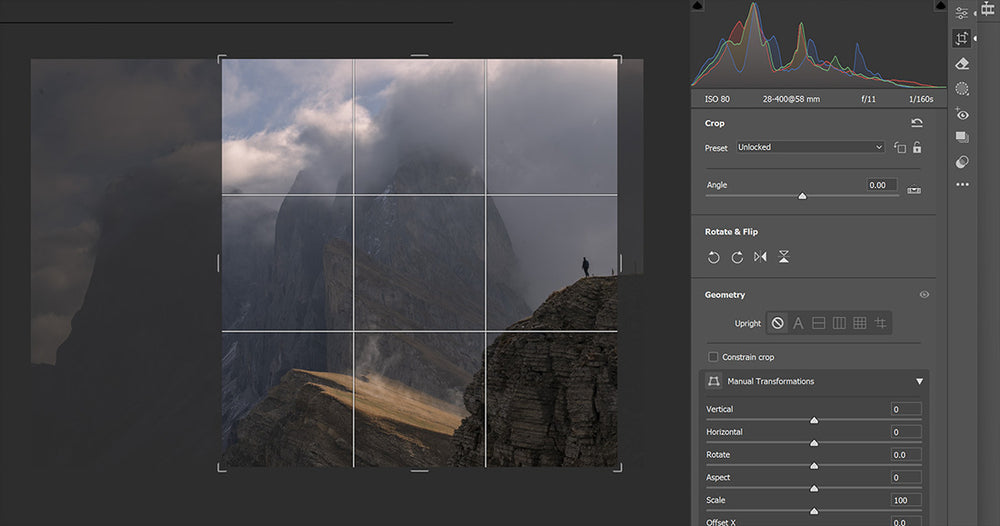This screenshot has height=526, width=1000.
Task: Collapse the Manual Transformations section triangle
Action: (x=919, y=381)
